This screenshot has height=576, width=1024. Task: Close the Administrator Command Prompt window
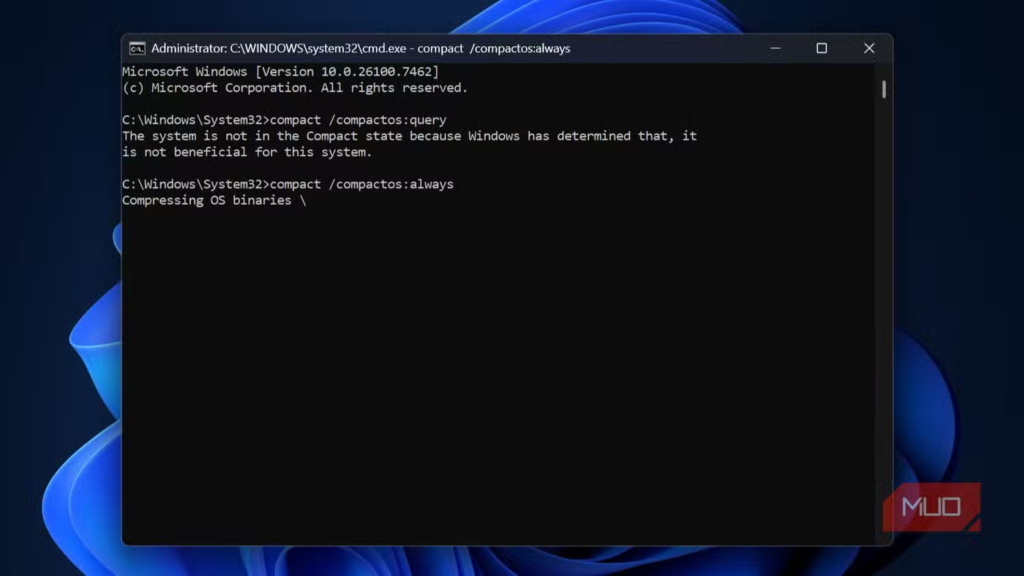[868, 48]
